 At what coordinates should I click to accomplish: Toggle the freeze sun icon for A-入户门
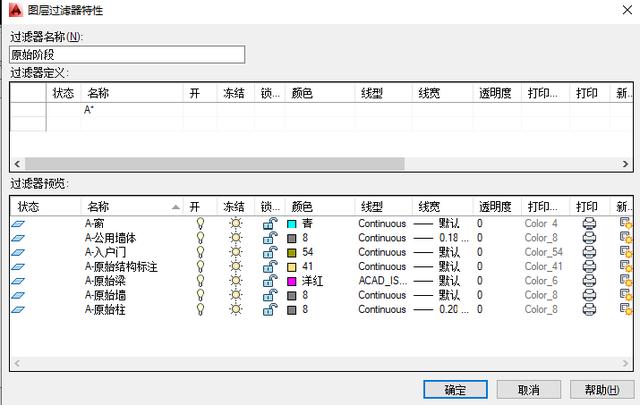pos(236,252)
